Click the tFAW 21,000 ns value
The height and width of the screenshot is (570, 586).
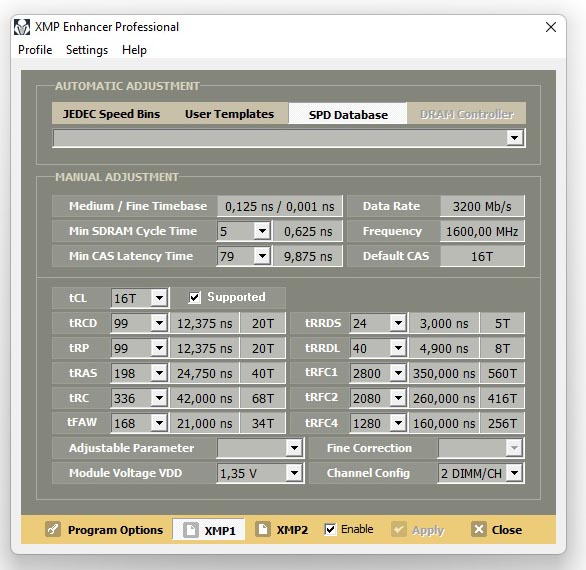click(204, 423)
